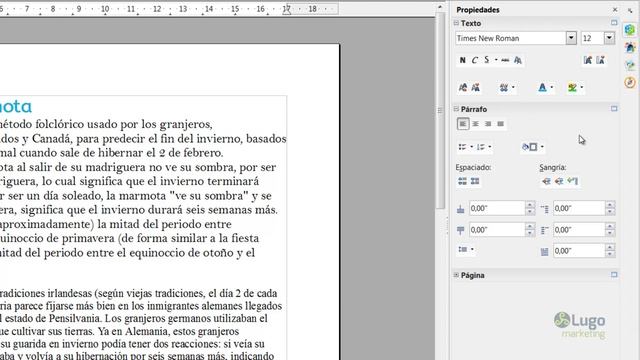This screenshot has height=360, width=640.
Task: Center paragraph alignment
Action: [x=476, y=124]
